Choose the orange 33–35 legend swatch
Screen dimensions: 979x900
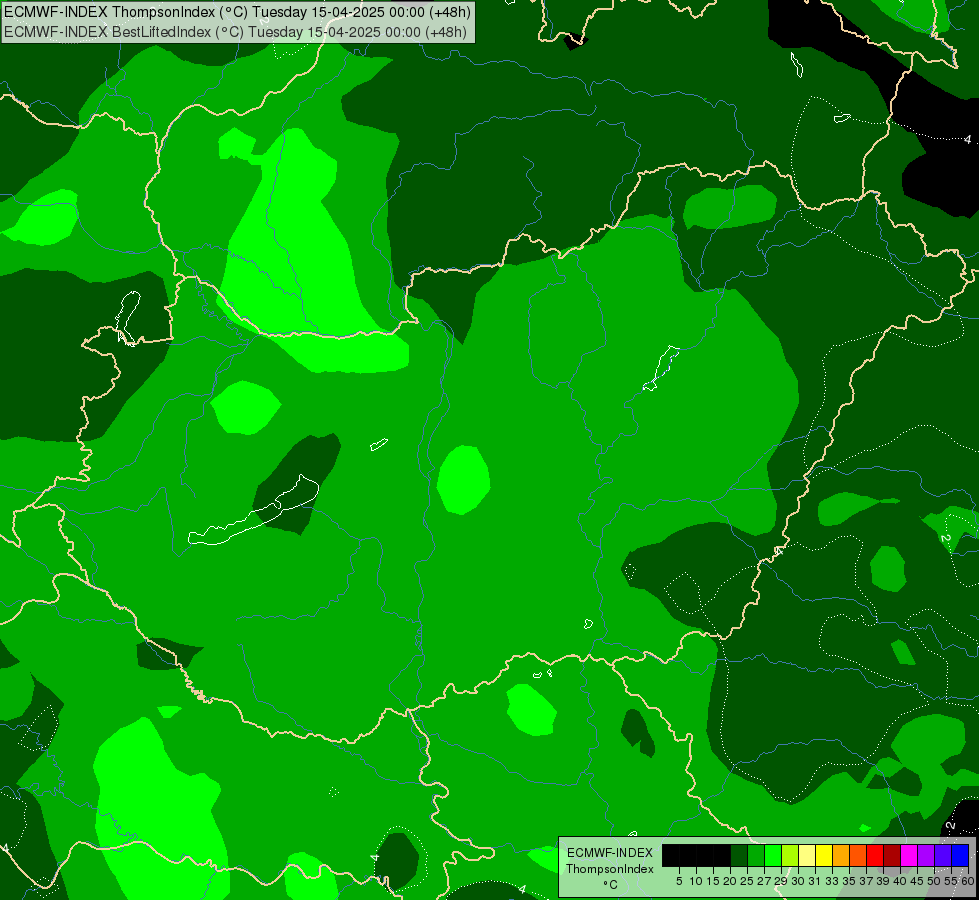[x=841, y=855]
